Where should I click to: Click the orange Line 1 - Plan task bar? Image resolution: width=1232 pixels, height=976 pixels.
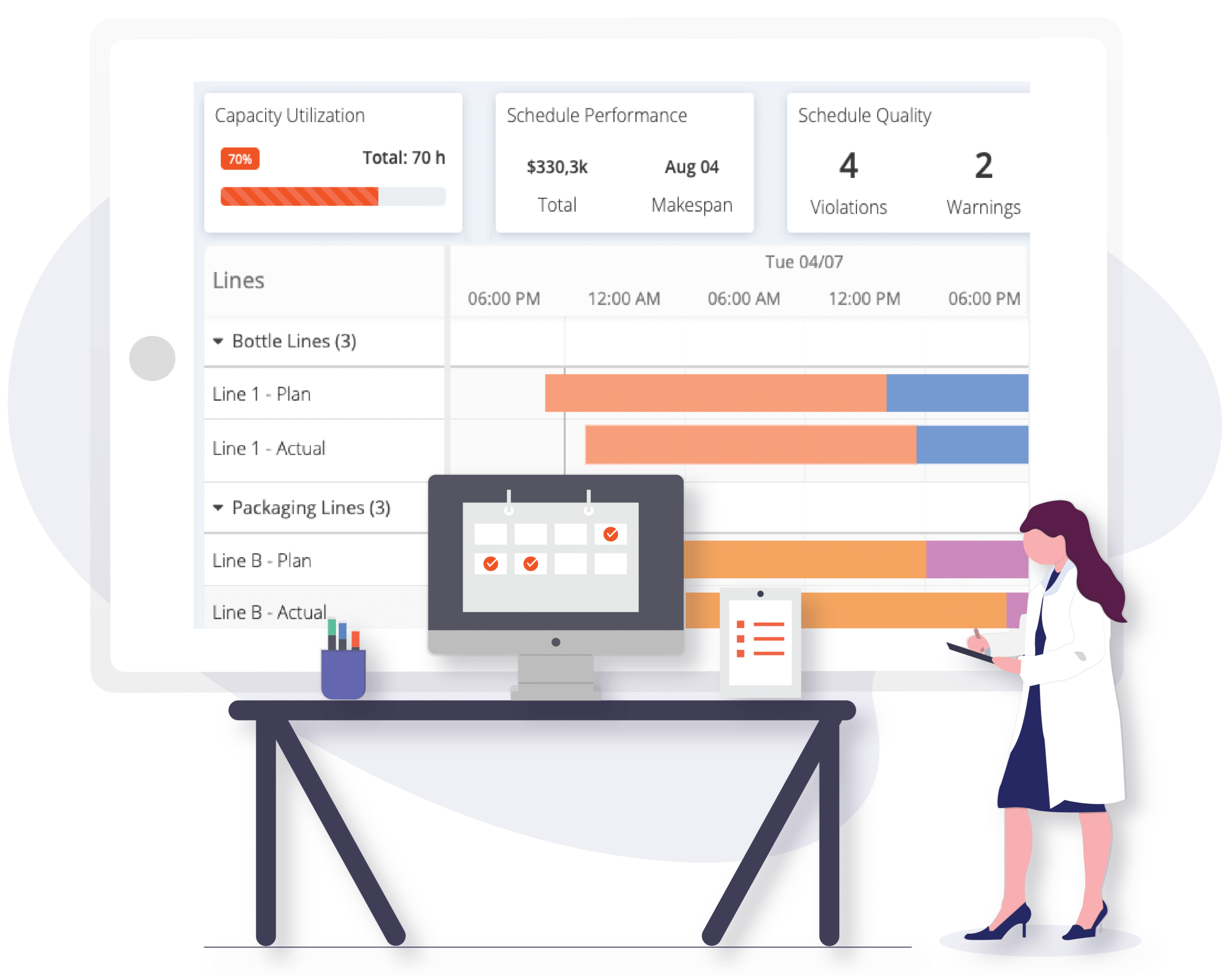point(716,393)
